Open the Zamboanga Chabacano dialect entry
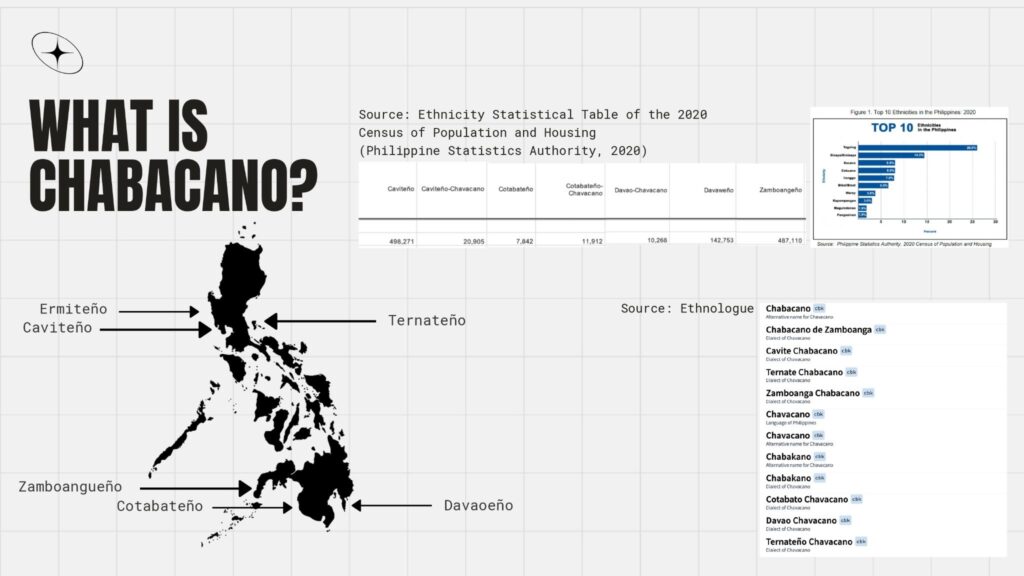 [812, 393]
